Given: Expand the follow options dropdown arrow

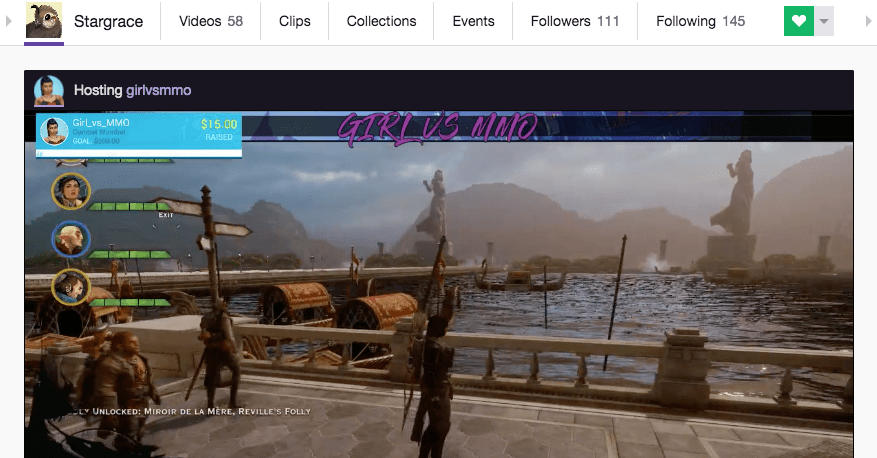Looking at the screenshot, I should [824, 21].
